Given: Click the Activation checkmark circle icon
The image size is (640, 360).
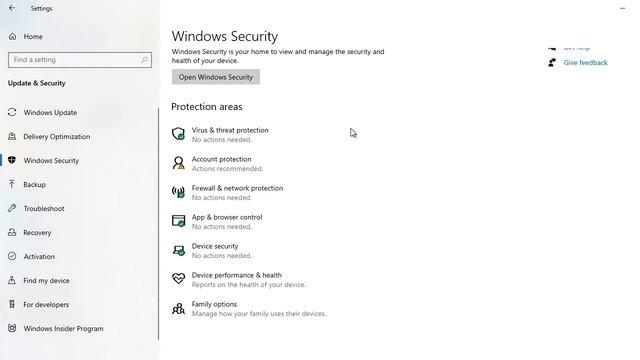Looking at the screenshot, I should pyautogui.click(x=12, y=256).
